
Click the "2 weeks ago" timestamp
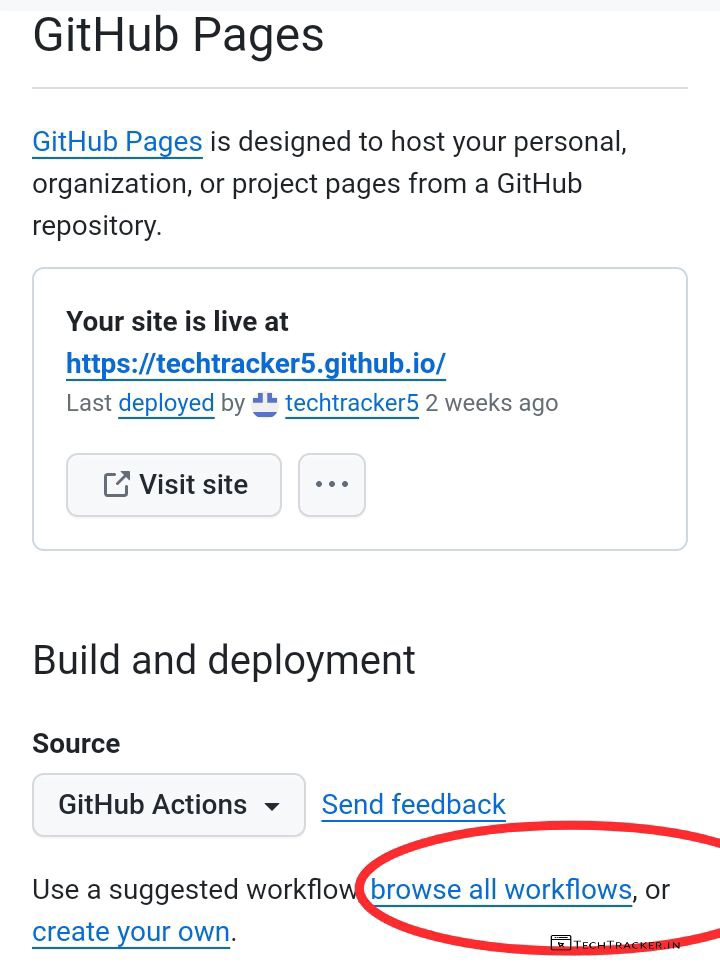point(491,404)
